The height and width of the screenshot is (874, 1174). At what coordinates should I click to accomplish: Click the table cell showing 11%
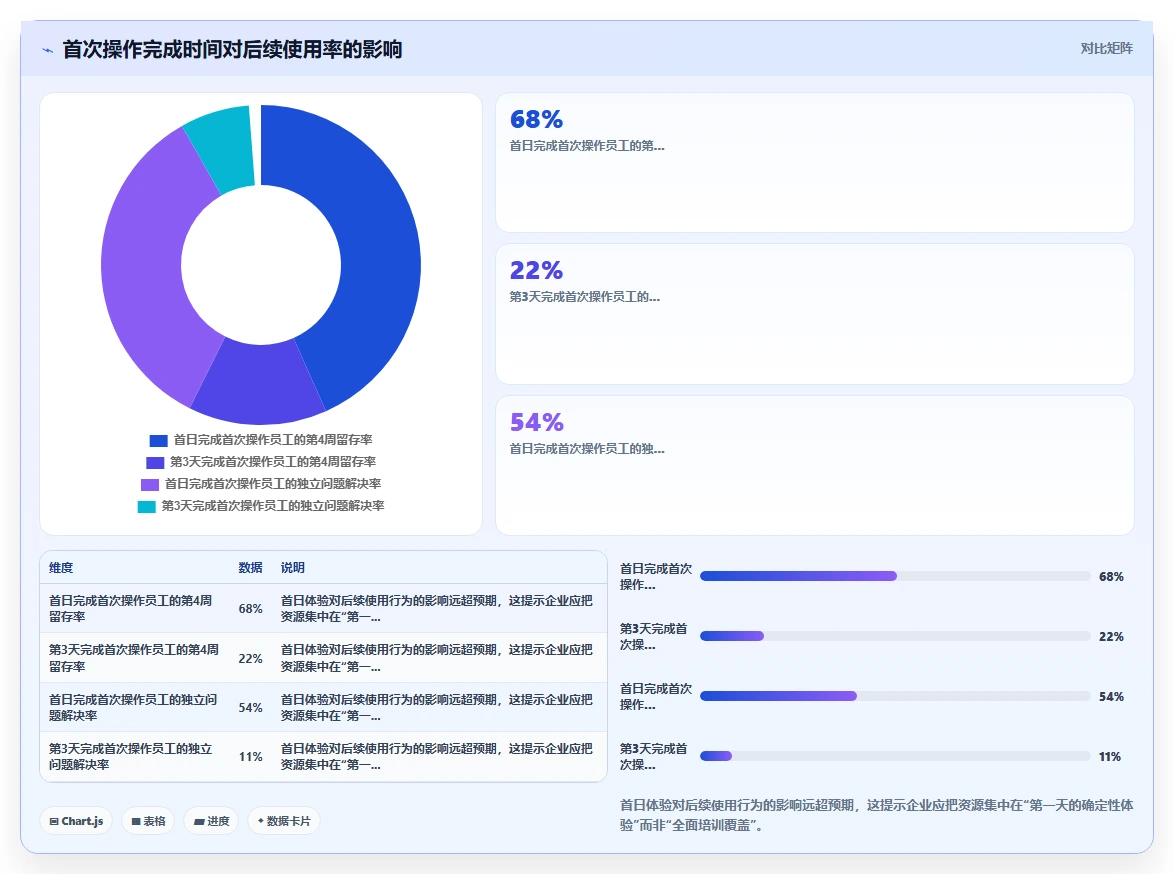250,757
